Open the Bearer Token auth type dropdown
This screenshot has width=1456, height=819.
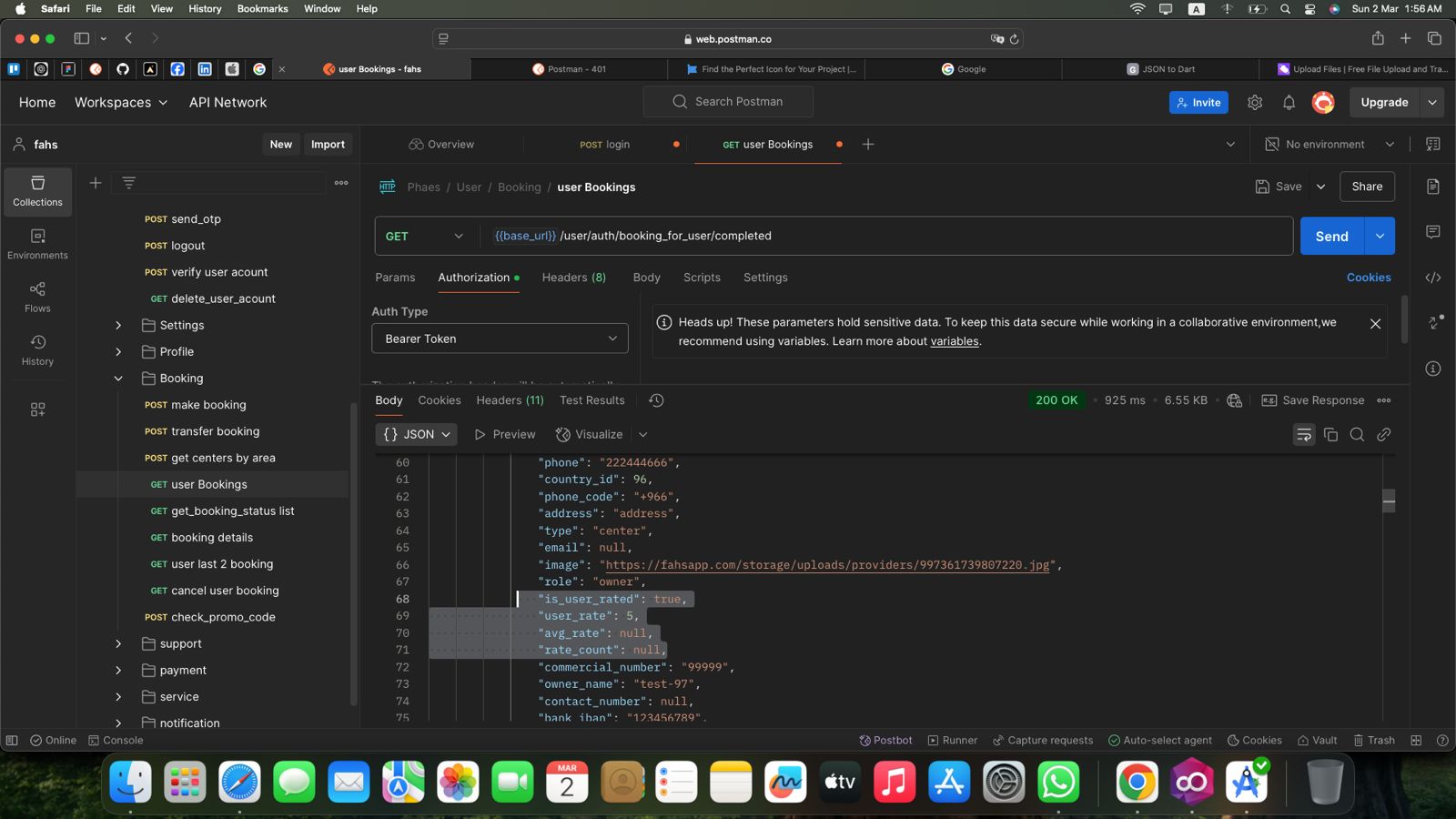coord(500,339)
